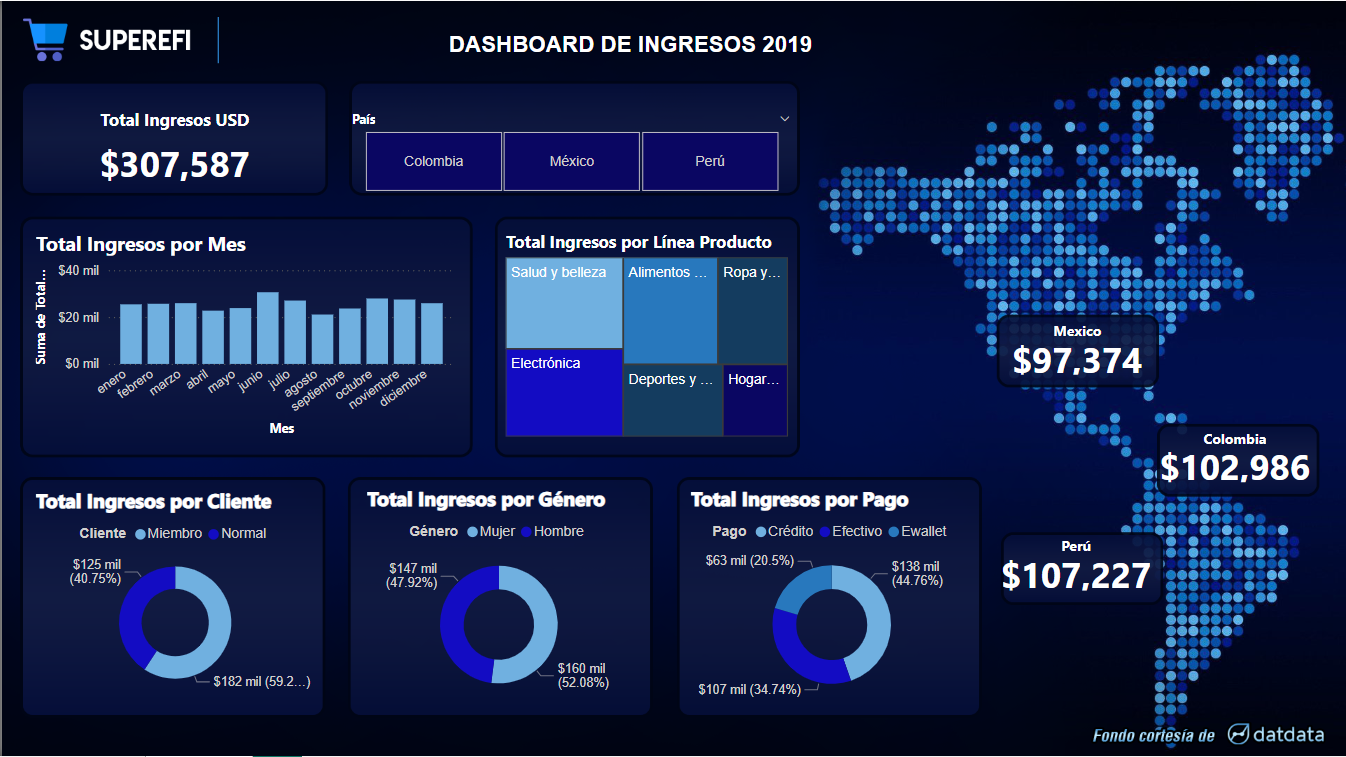Click the Perú $107,227 card
Image resolution: width=1346 pixels, height=757 pixels.
coord(1082,568)
